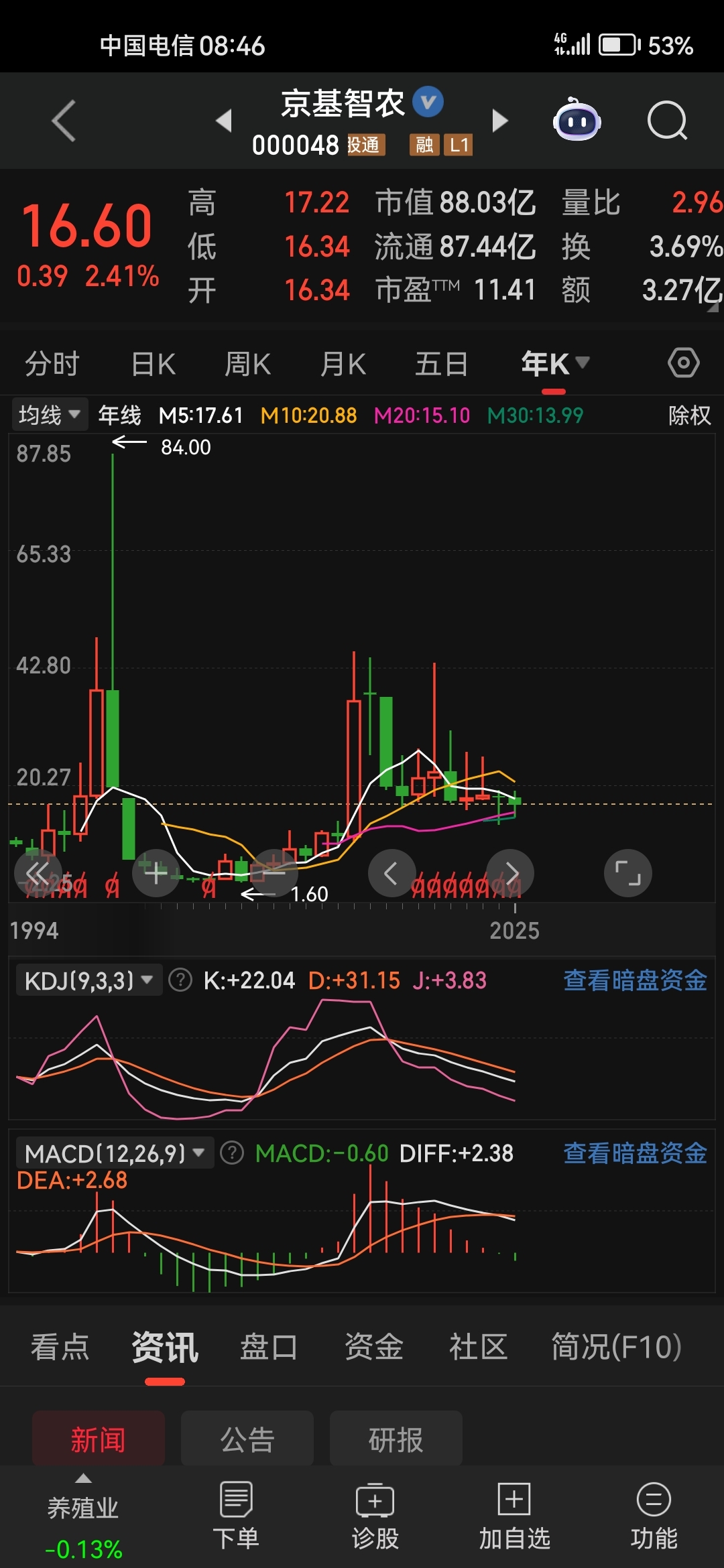Tap M30:13.99 moving average value
The image size is (724, 1568).
(x=535, y=415)
